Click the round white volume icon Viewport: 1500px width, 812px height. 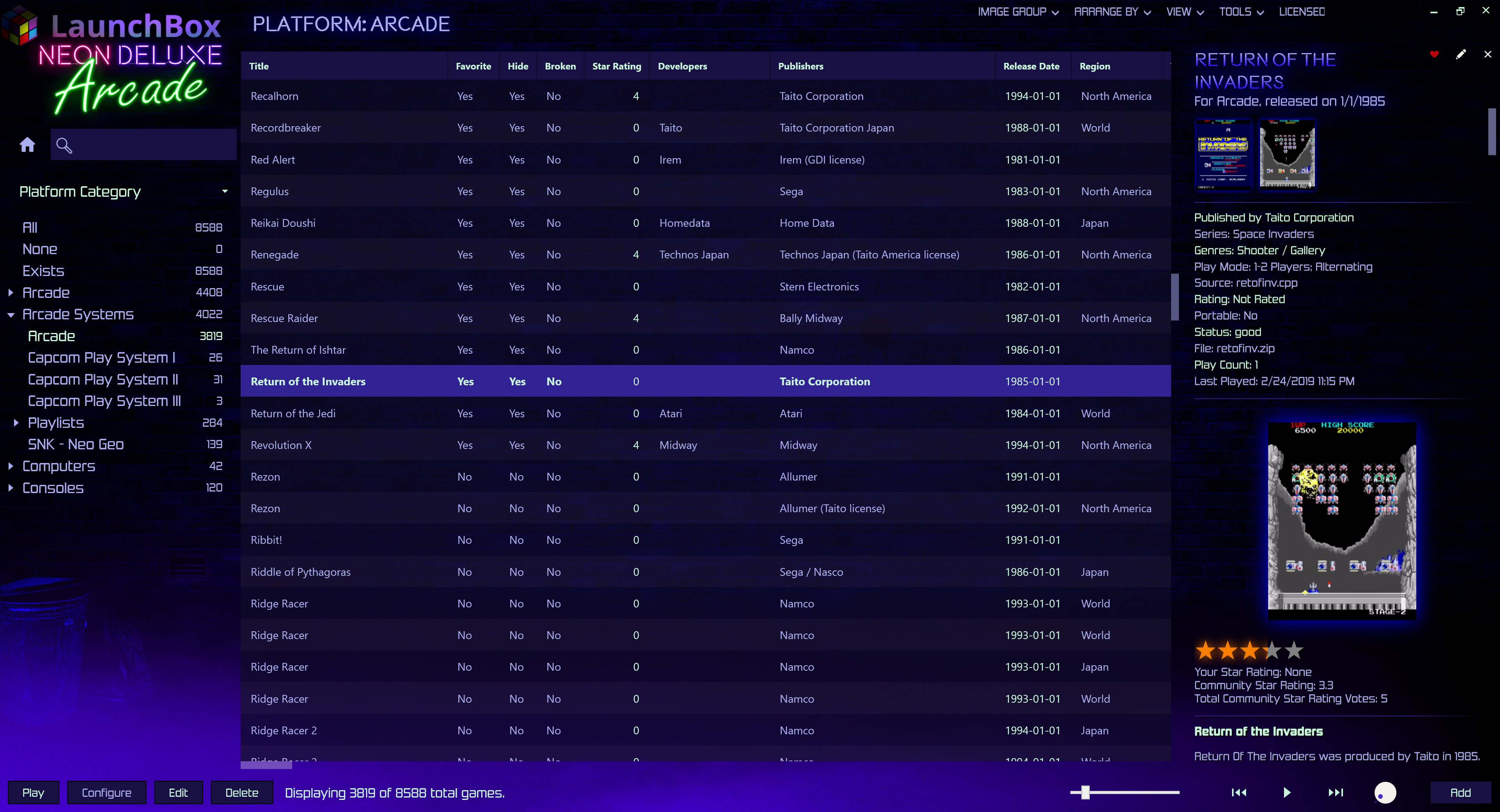point(1385,792)
